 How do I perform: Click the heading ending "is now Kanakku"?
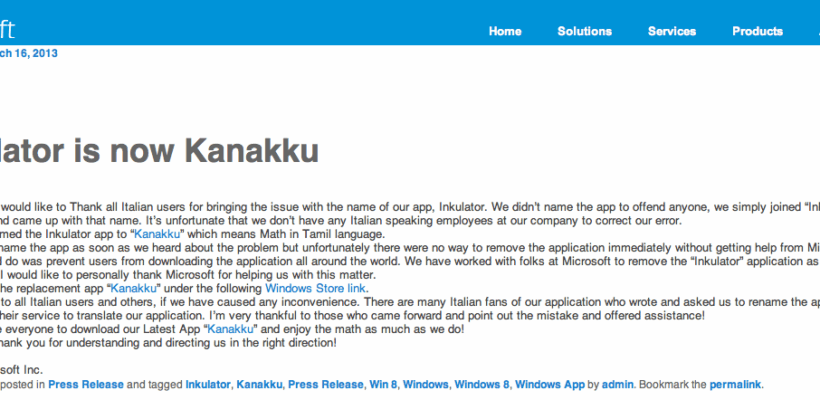pyautogui.click(x=160, y=151)
